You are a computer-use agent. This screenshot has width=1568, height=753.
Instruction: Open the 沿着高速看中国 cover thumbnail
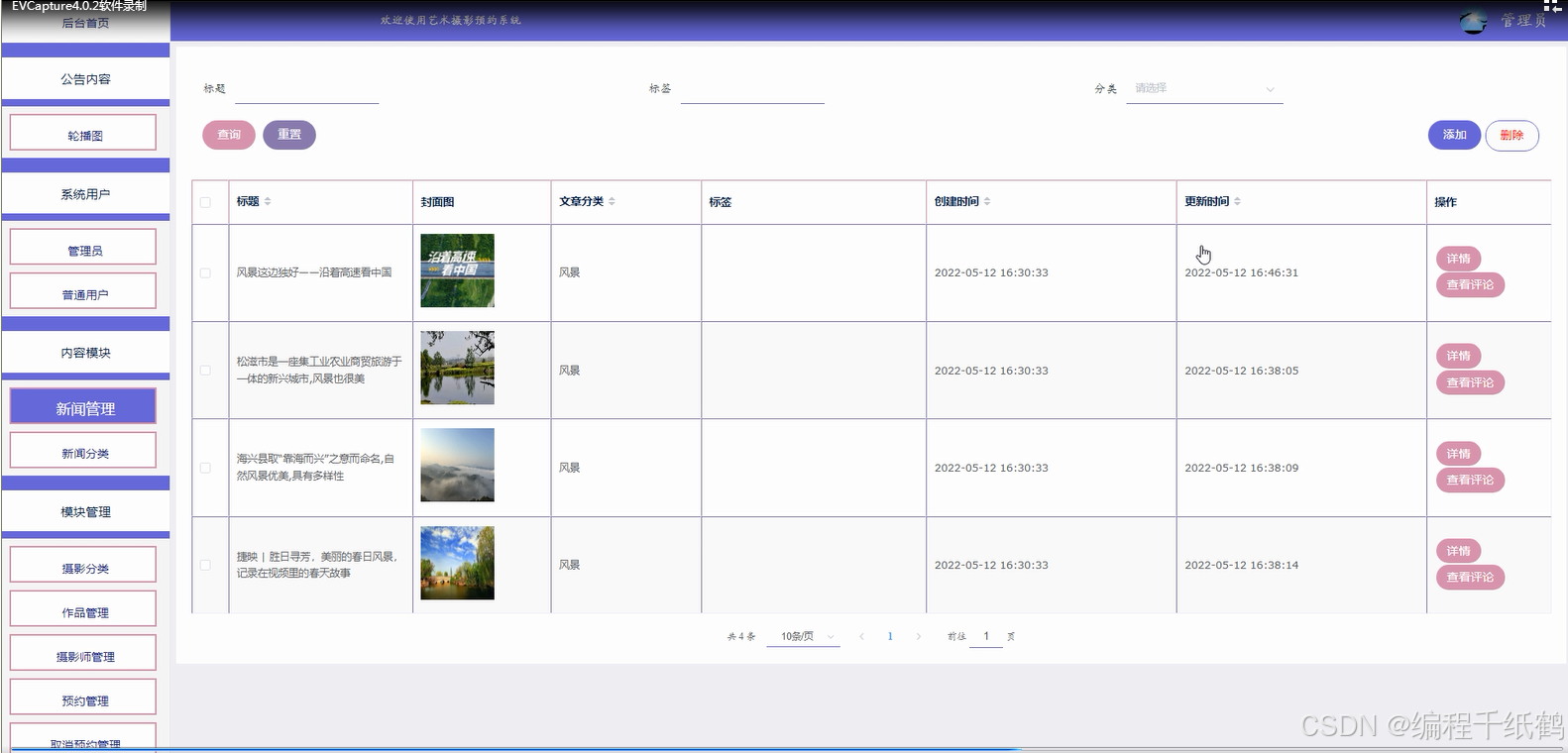point(457,270)
